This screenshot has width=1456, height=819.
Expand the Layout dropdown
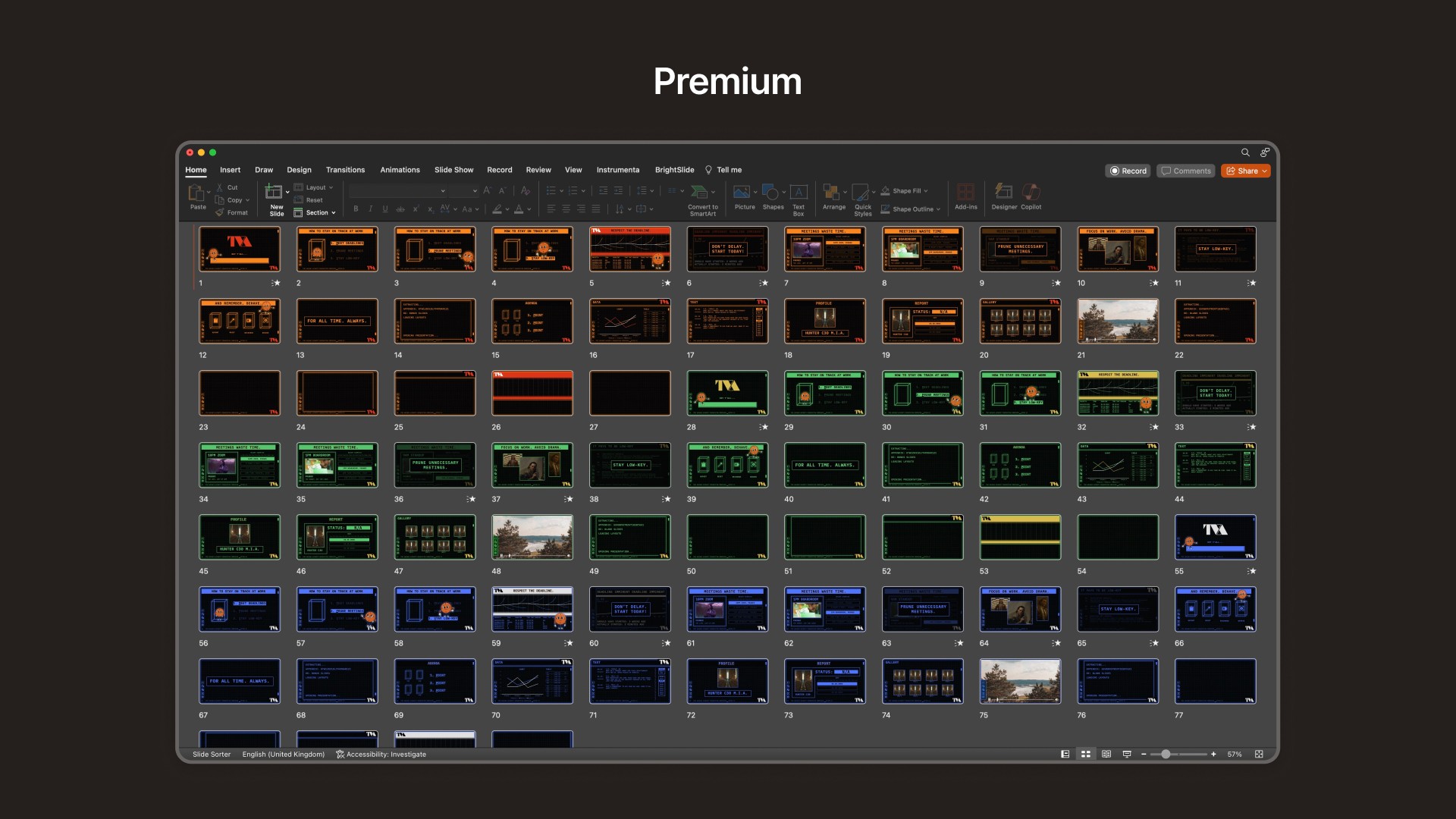(x=318, y=187)
